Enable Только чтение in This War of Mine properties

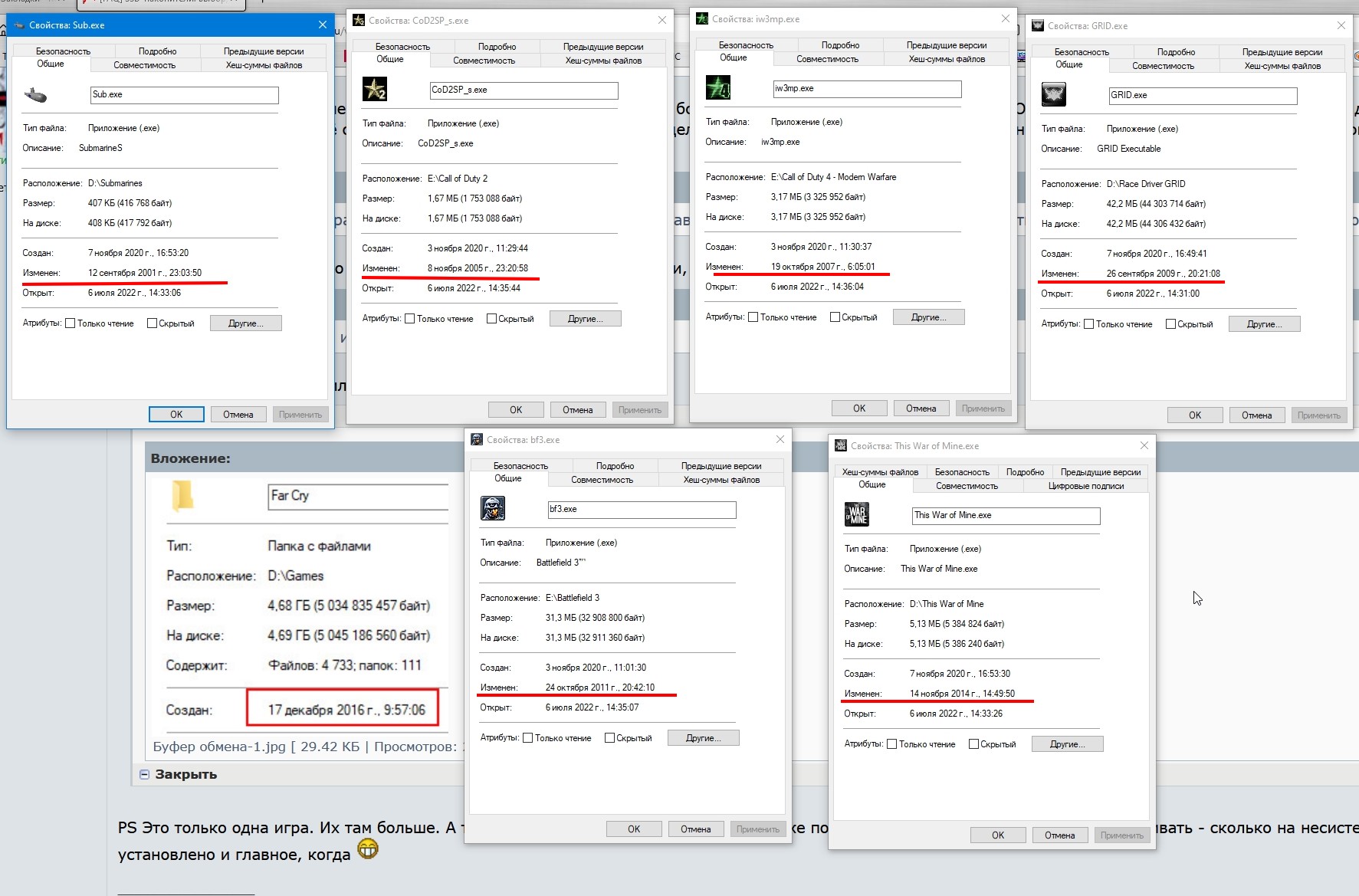tap(892, 744)
